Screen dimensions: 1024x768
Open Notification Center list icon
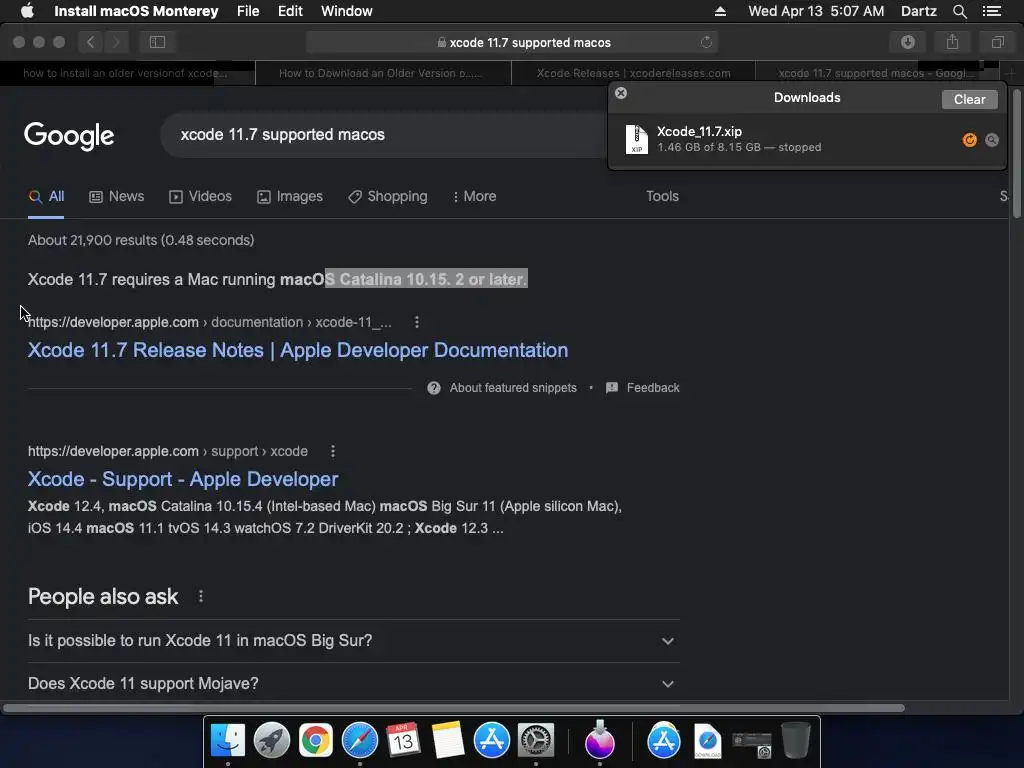click(x=991, y=11)
